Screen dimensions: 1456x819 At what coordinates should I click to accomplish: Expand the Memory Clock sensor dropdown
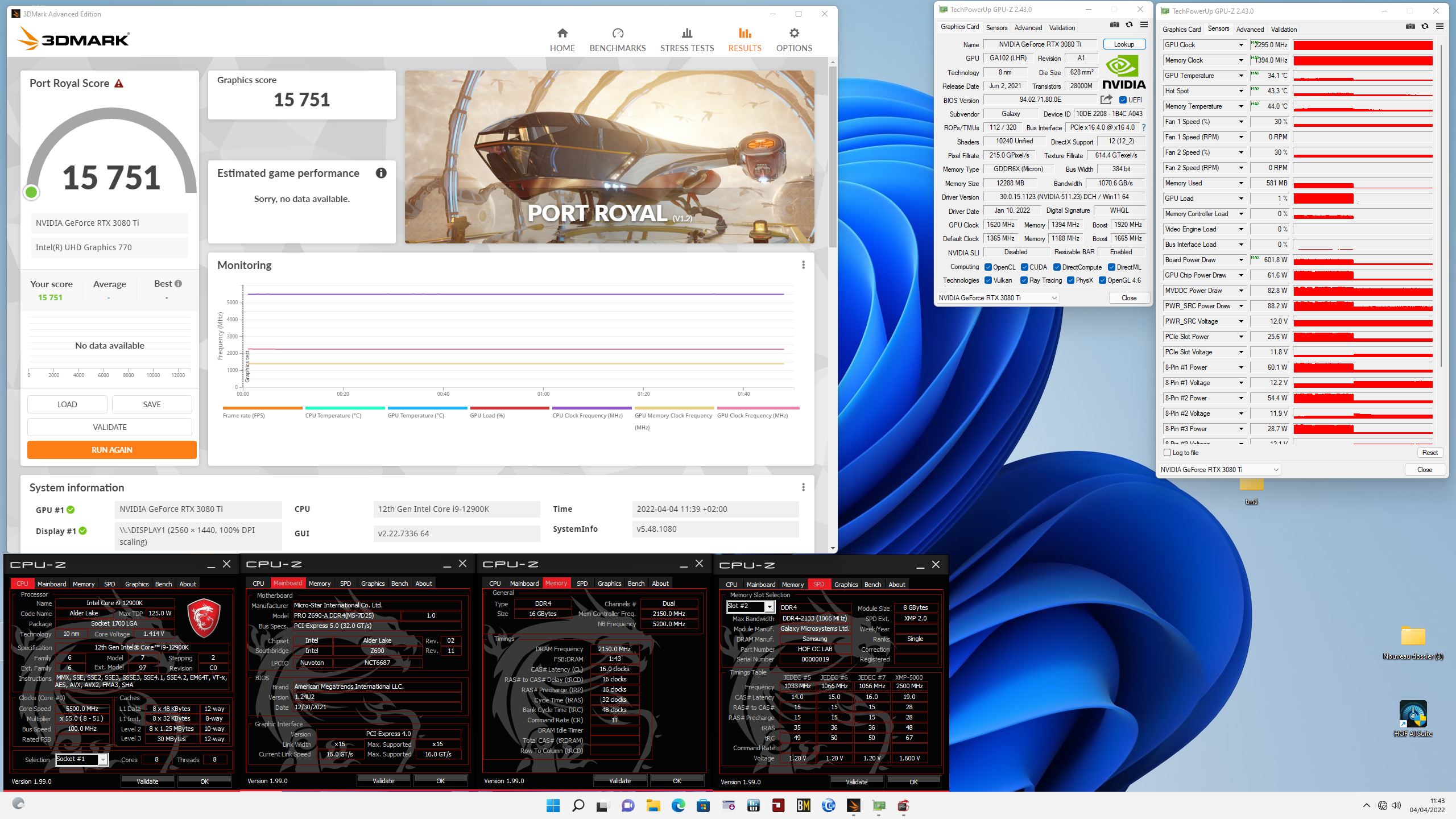pyautogui.click(x=1241, y=60)
